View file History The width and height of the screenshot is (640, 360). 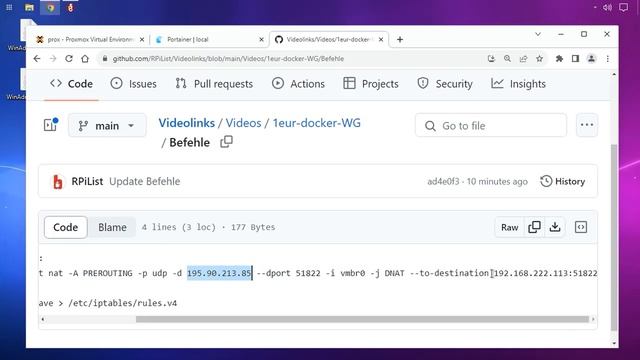click(x=562, y=181)
